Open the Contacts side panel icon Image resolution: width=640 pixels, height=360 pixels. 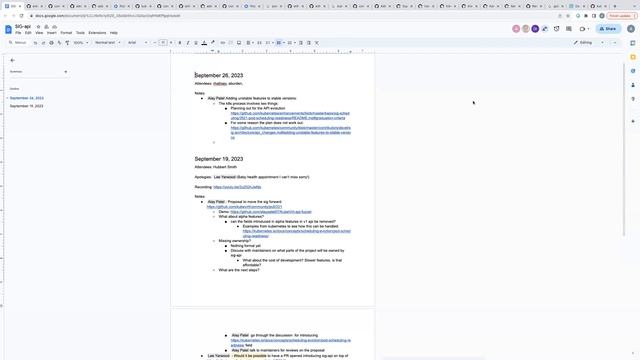[x=633, y=85]
